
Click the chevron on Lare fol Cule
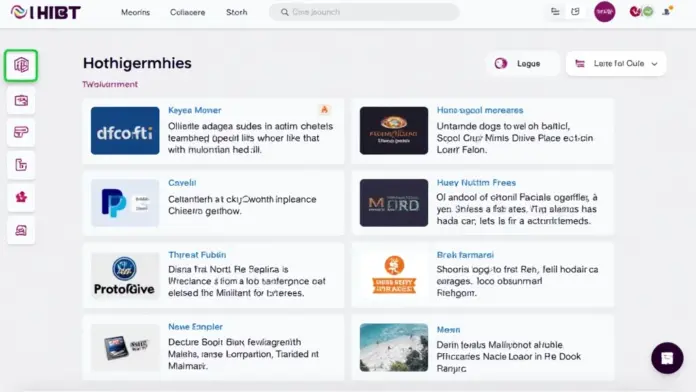click(x=654, y=64)
